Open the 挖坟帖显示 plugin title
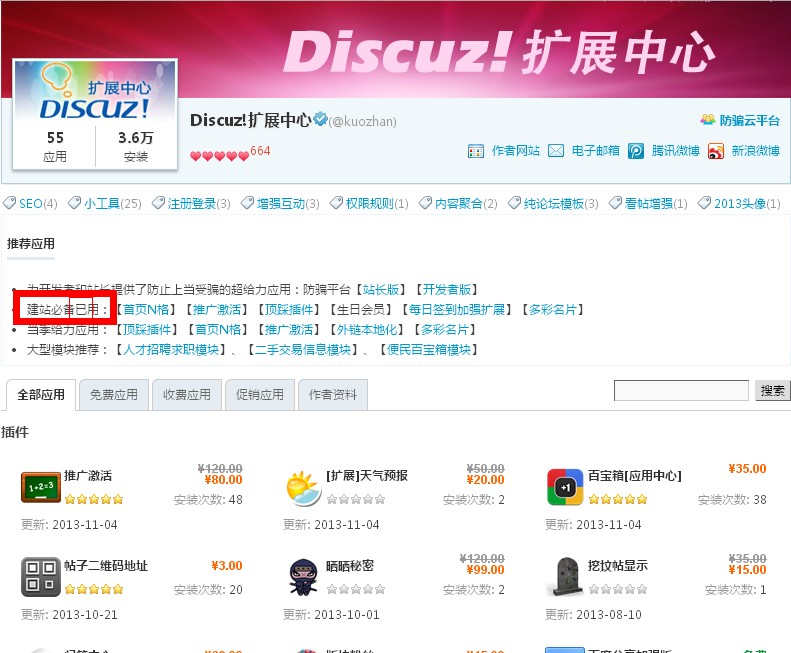This screenshot has width=791, height=653. click(x=617, y=565)
